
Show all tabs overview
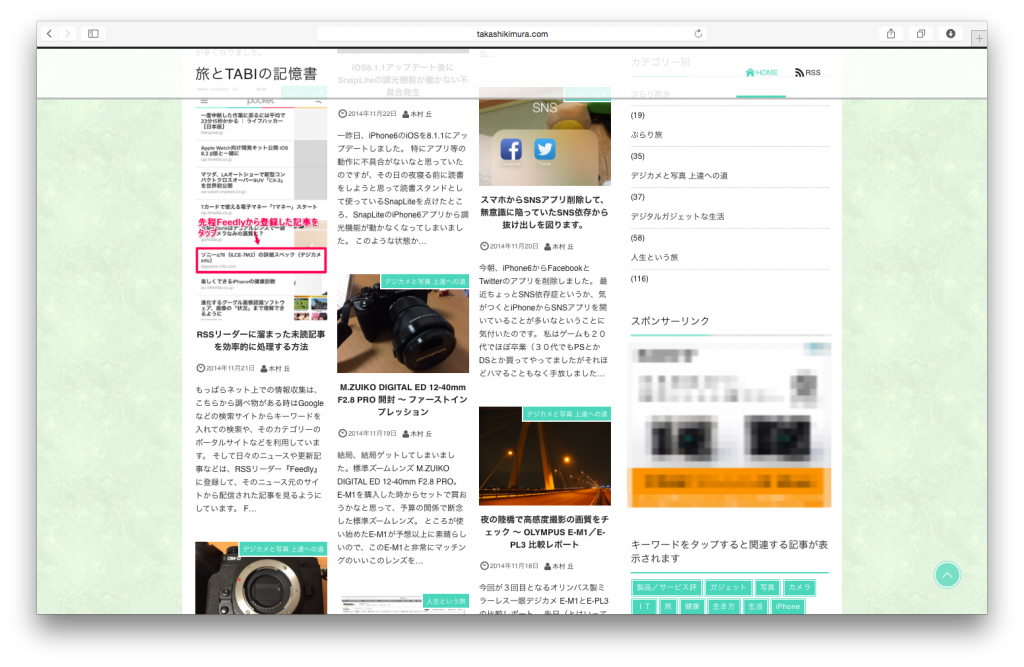(921, 33)
